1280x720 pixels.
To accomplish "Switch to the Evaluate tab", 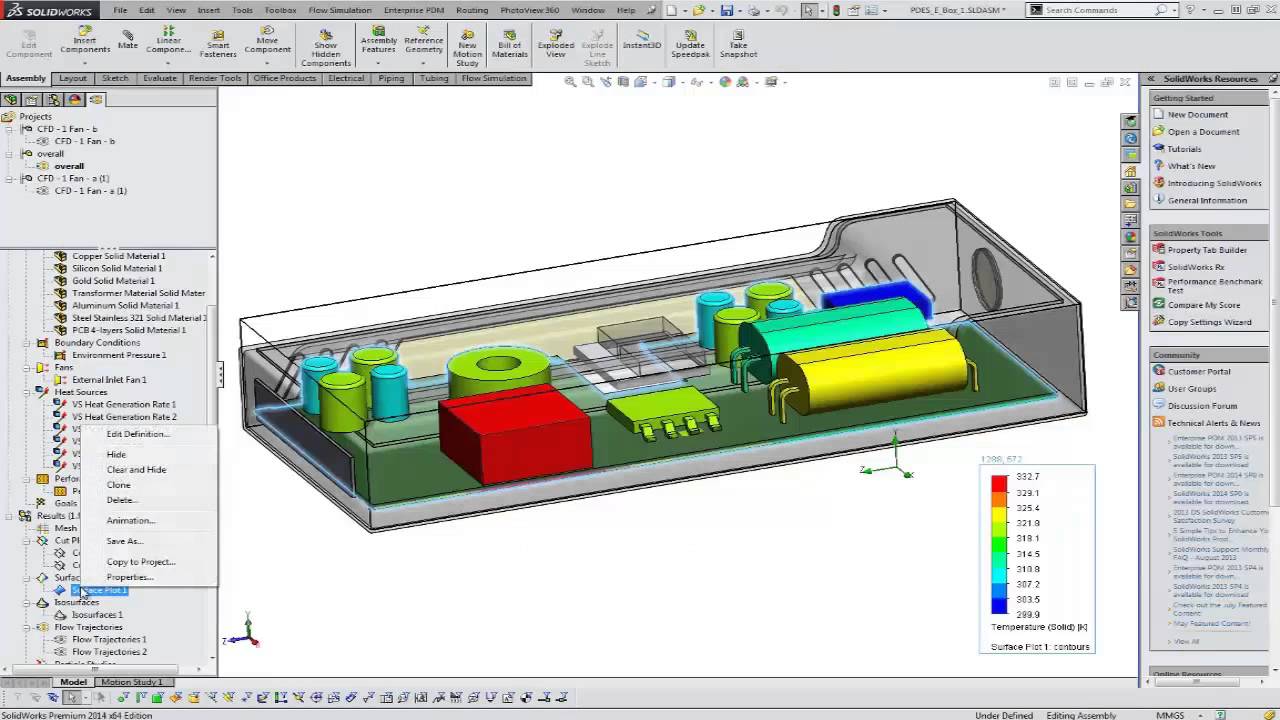I will [x=159, y=78].
